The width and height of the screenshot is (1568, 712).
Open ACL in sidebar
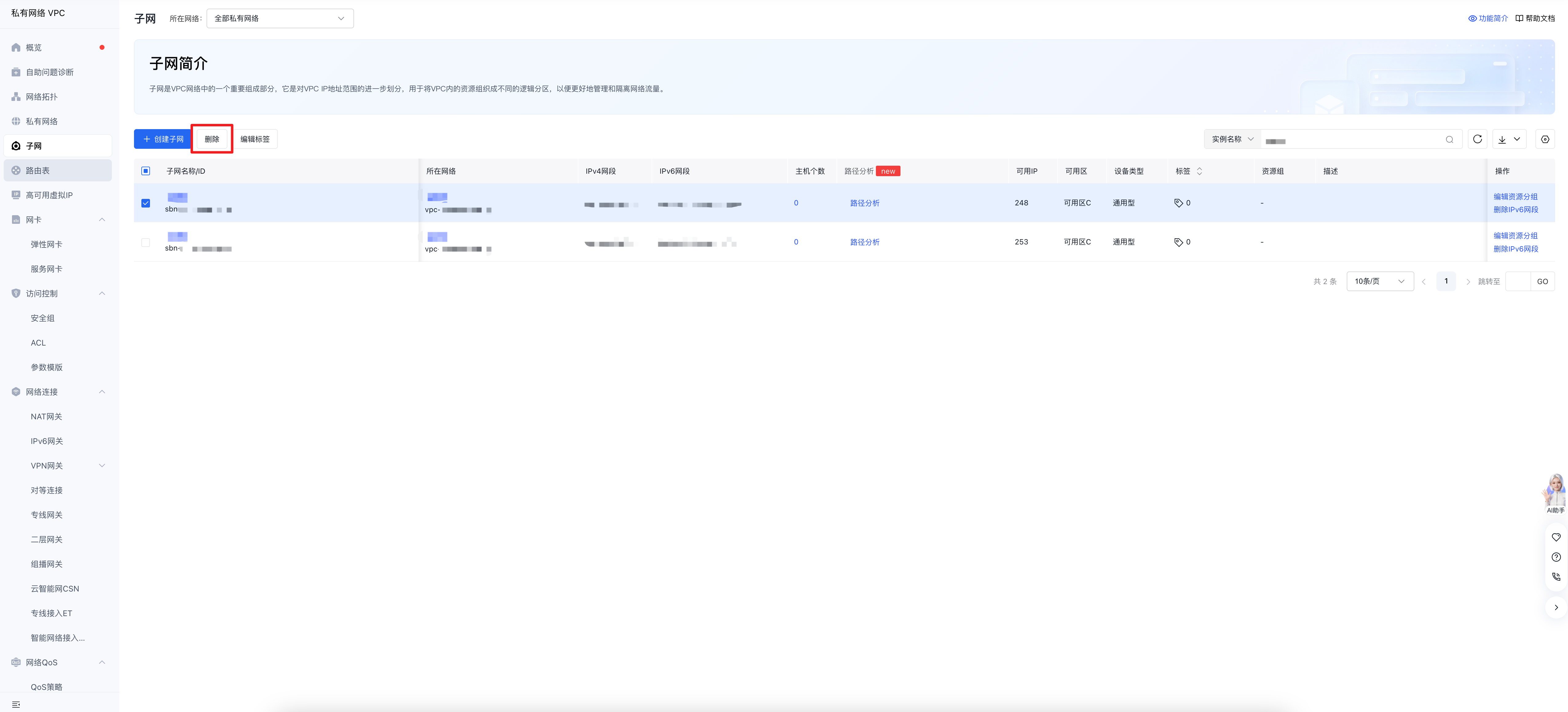[38, 343]
